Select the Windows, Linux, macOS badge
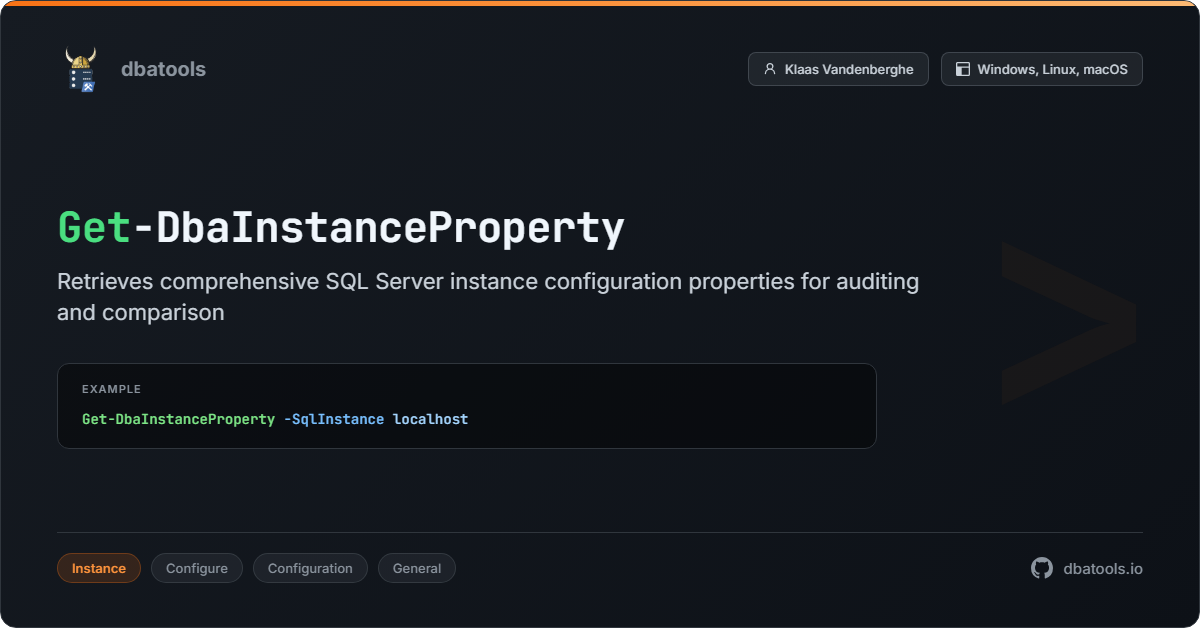The width and height of the screenshot is (1200, 628). coord(1041,69)
